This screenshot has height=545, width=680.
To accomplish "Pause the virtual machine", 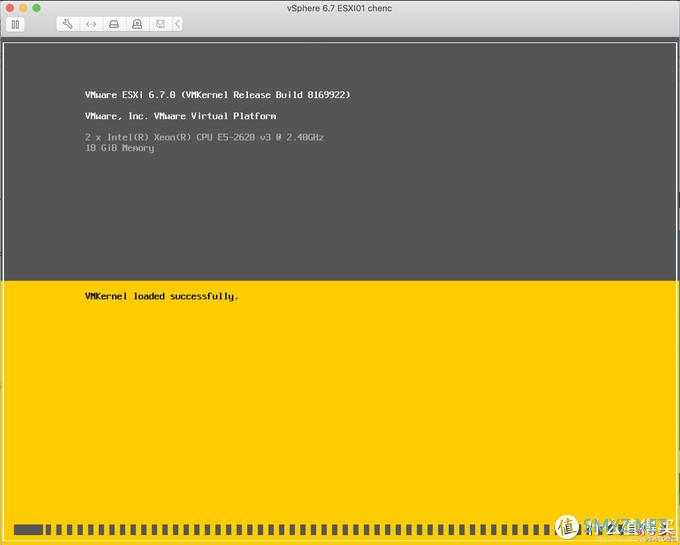I will (15, 24).
